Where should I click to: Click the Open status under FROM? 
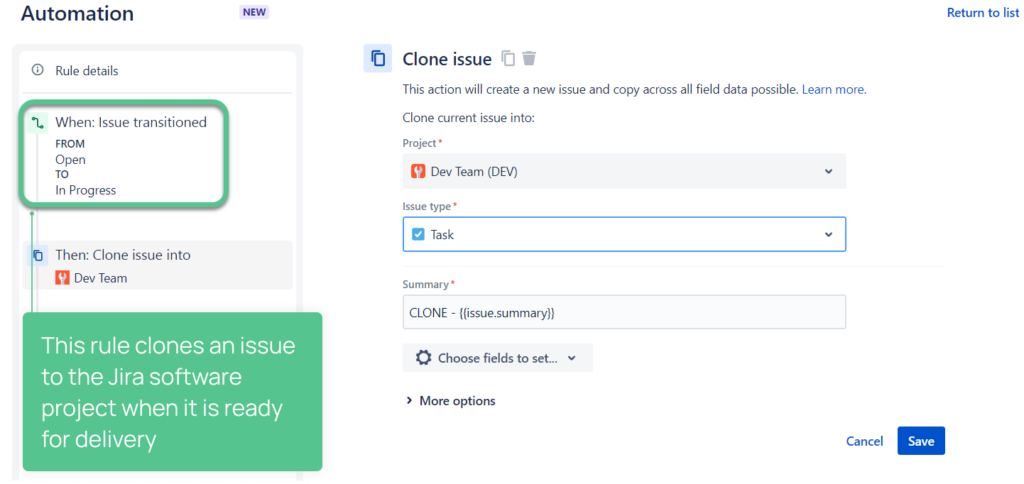pyautogui.click(x=71, y=159)
